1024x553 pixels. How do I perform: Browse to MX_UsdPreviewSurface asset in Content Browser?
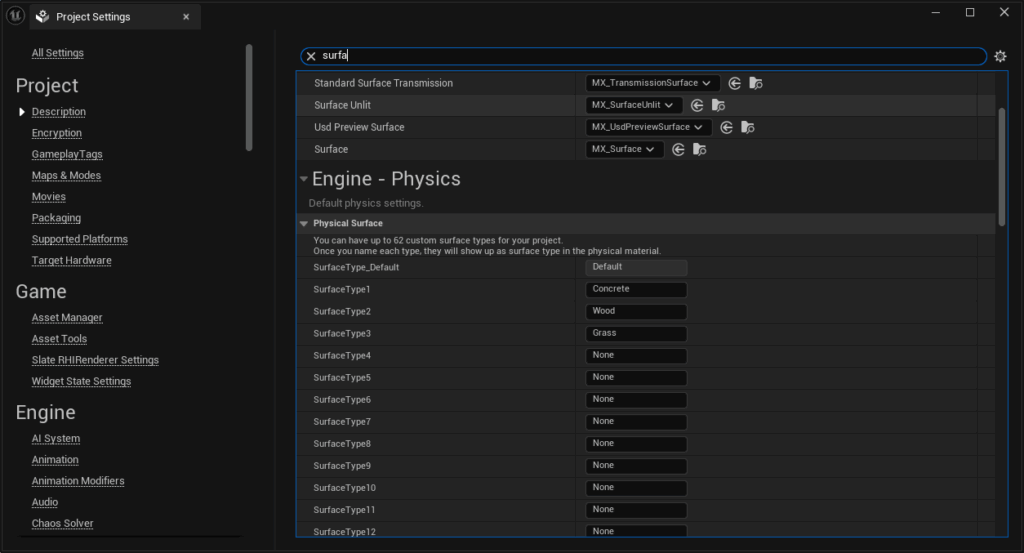pos(748,128)
